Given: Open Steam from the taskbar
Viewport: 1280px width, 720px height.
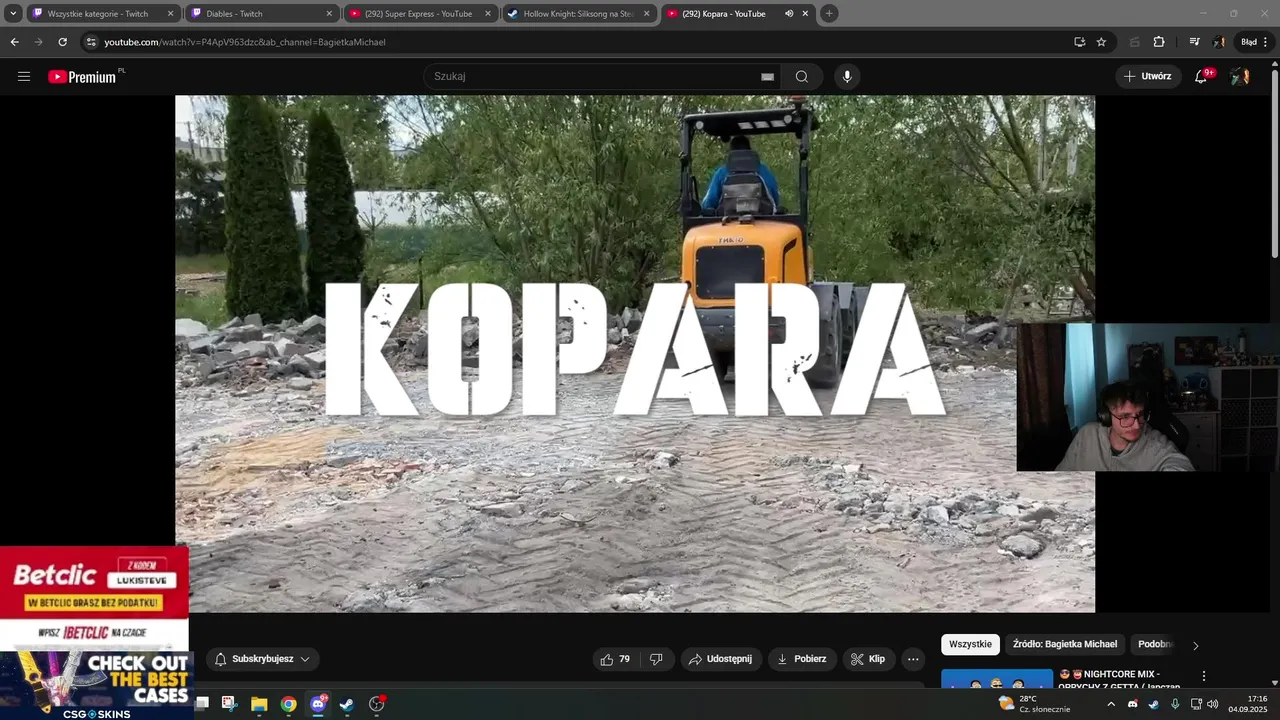Looking at the screenshot, I should 347,703.
